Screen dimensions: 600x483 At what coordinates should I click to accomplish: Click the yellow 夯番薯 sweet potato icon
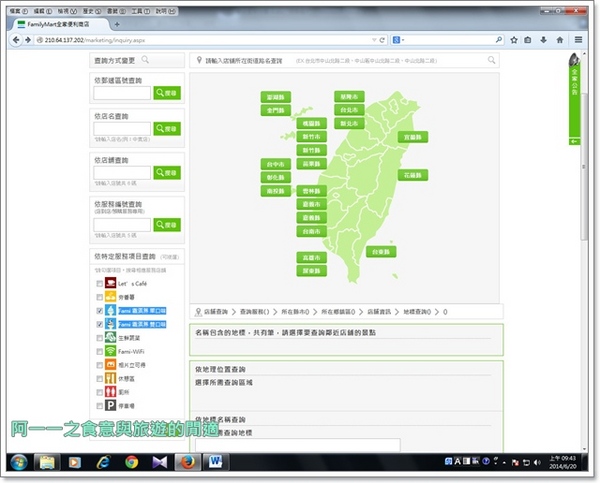(111, 297)
